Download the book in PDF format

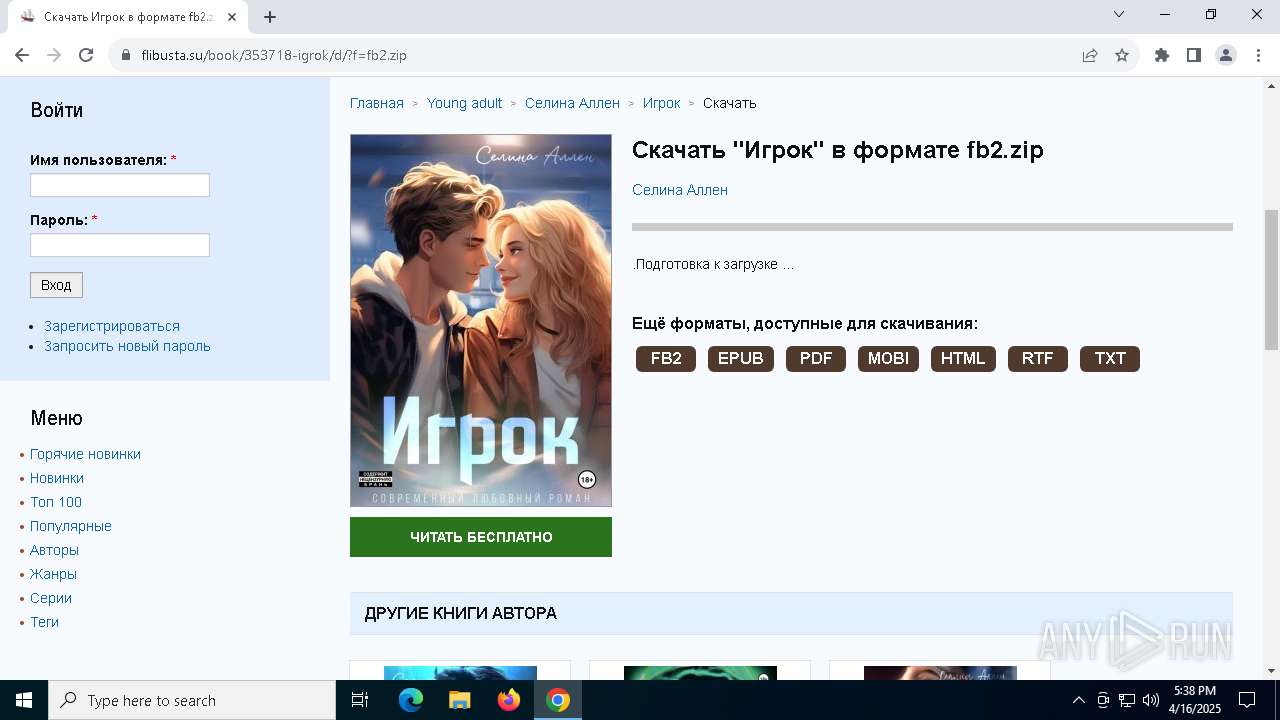[x=816, y=359]
